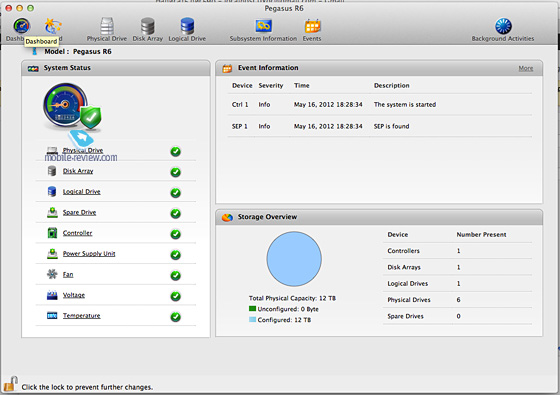Click the Description column header

click(391, 86)
